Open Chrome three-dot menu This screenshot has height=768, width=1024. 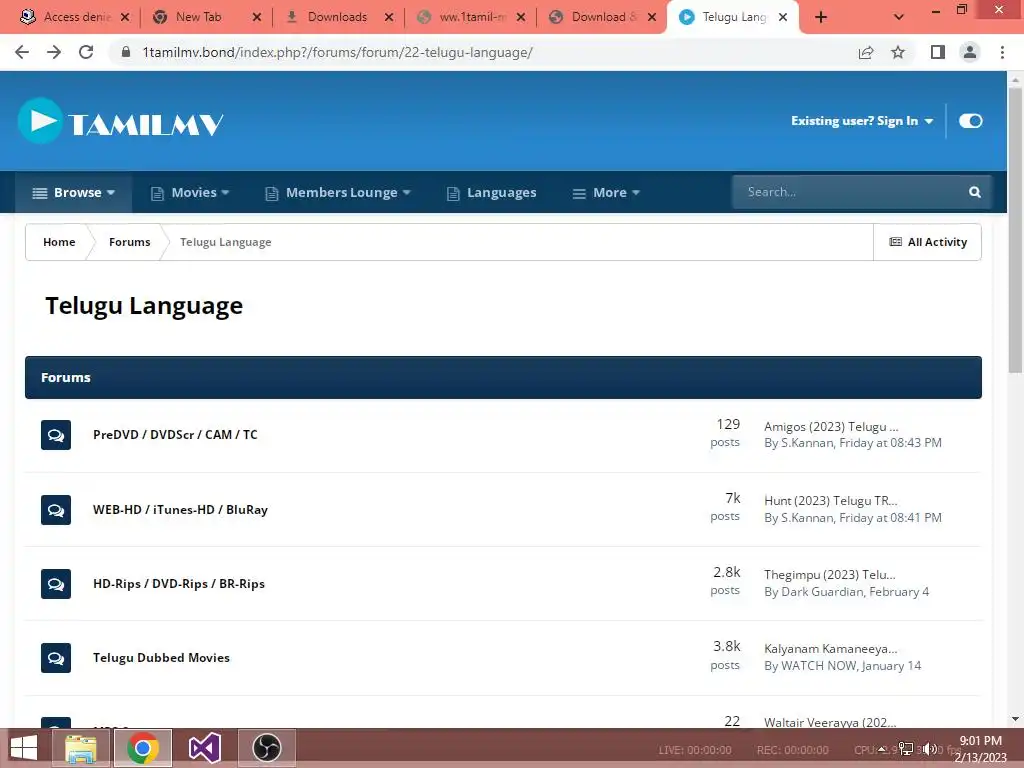pyautogui.click(x=1002, y=52)
